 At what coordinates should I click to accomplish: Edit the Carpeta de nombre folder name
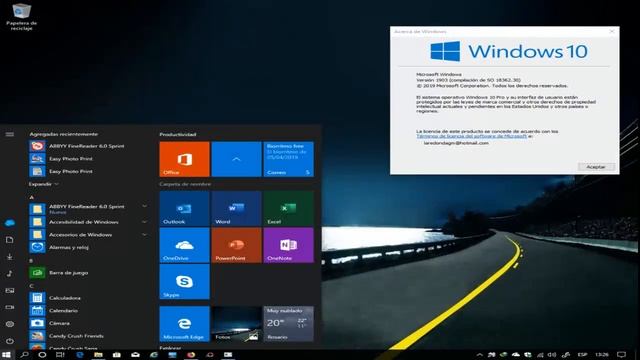(x=185, y=184)
